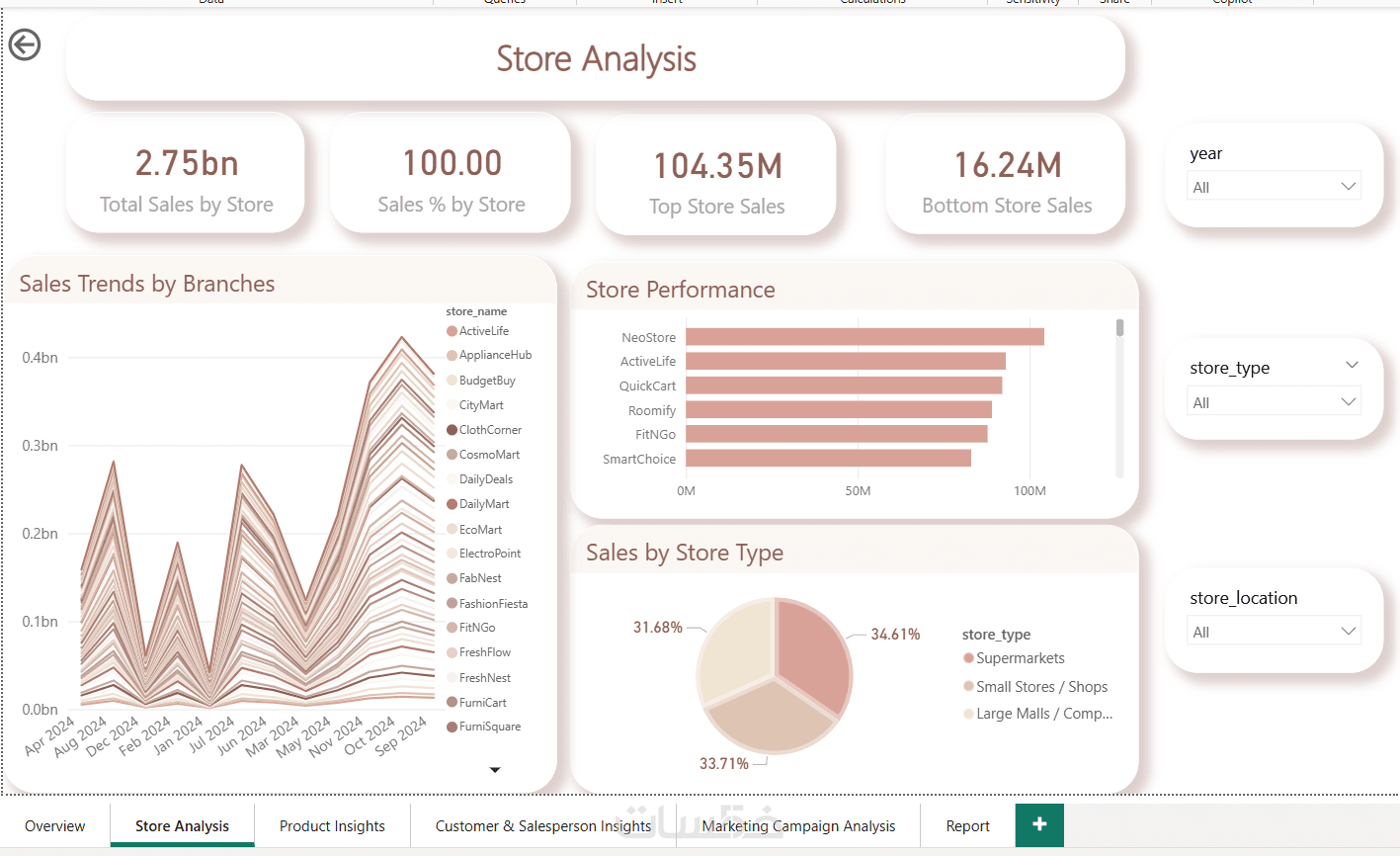Click the QuickCart bar in Store Performance
The height and width of the screenshot is (856, 1400).
844,385
